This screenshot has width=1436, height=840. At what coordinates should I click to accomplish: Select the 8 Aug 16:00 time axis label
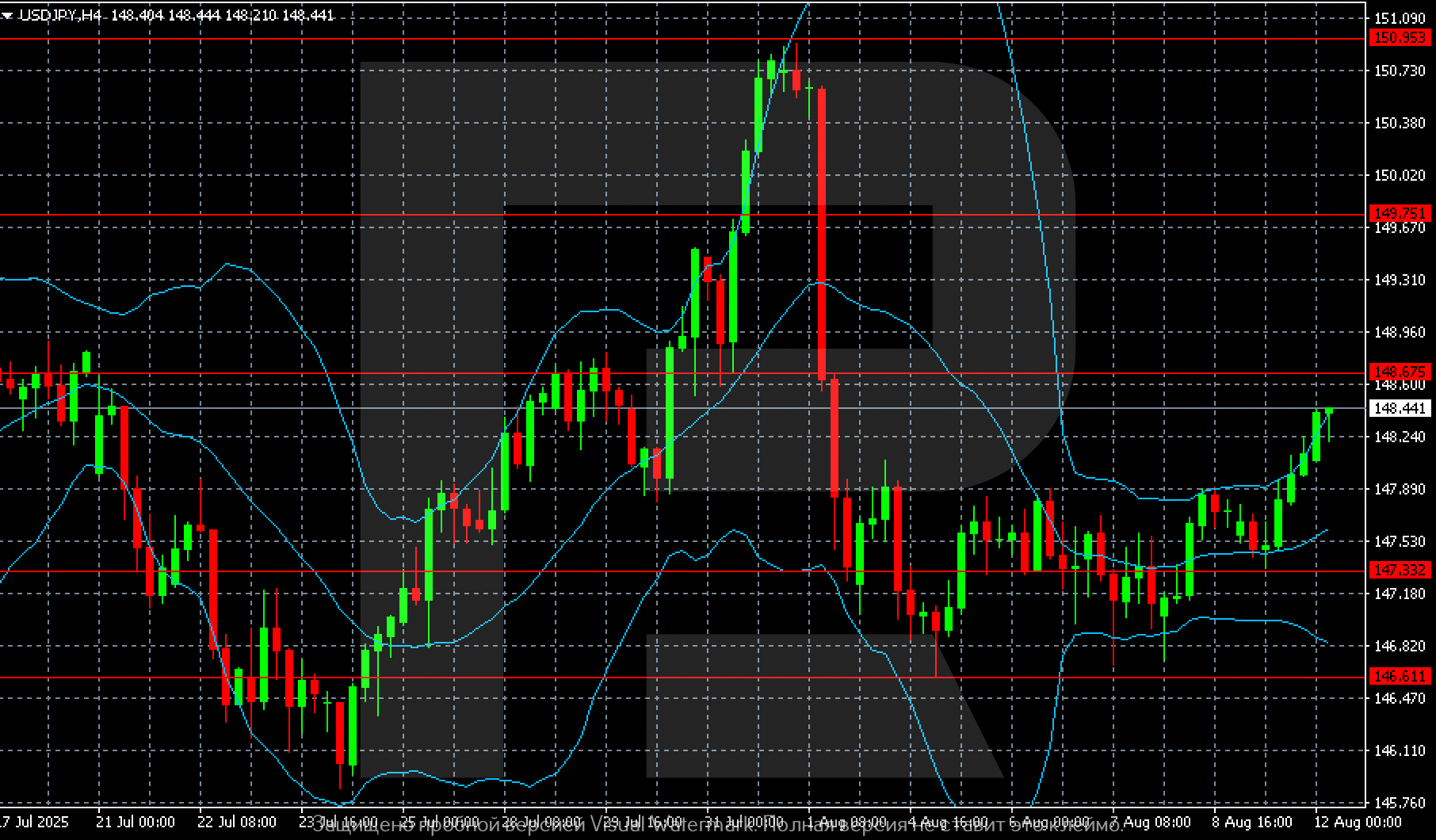tap(1251, 822)
